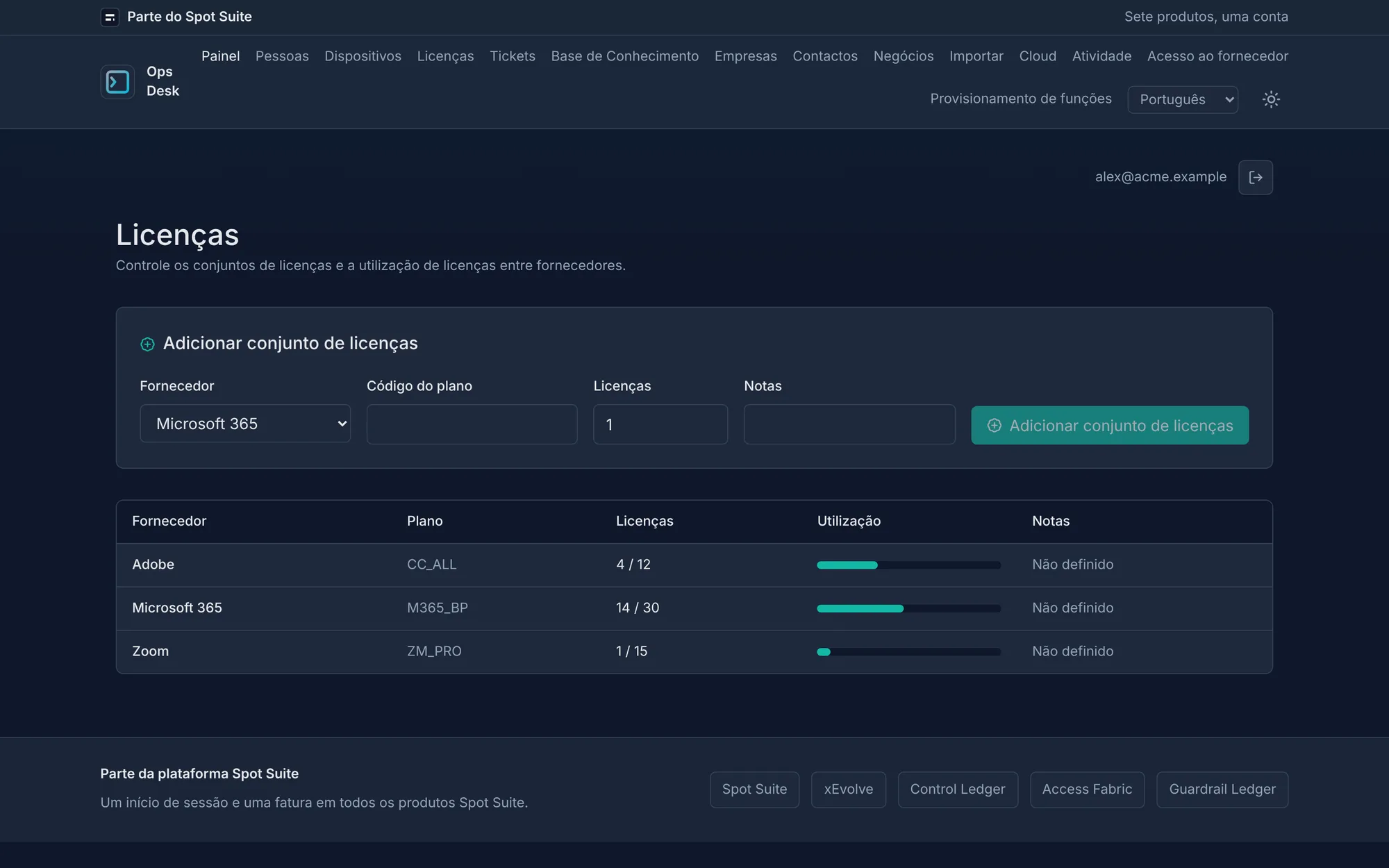Open the Português language selector
Viewport: 1389px width, 868px height.
coord(1183,99)
